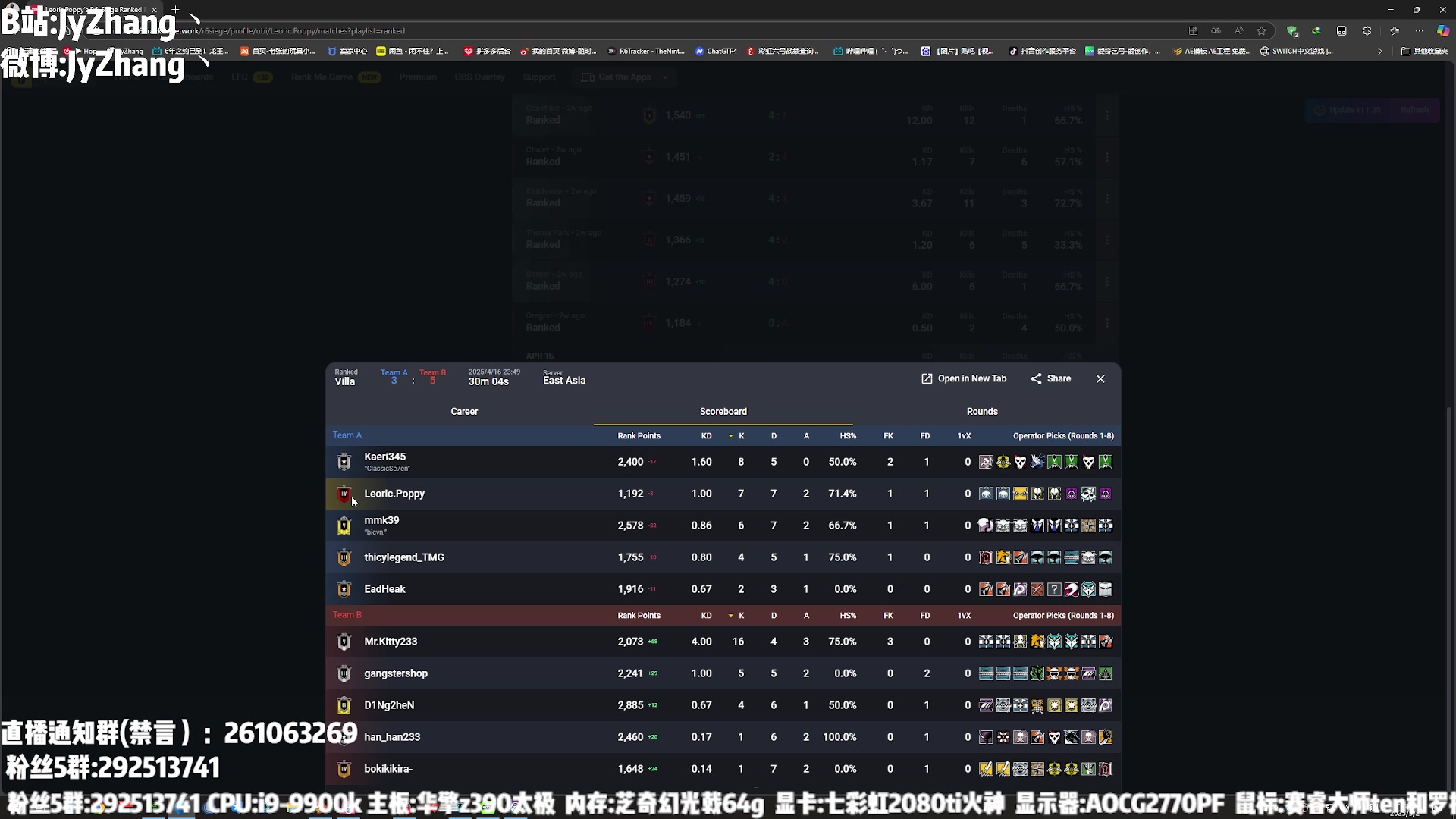This screenshot has width=1456, height=819.
Task: Open options menu for the Theme Park match row
Action: 1107,240
